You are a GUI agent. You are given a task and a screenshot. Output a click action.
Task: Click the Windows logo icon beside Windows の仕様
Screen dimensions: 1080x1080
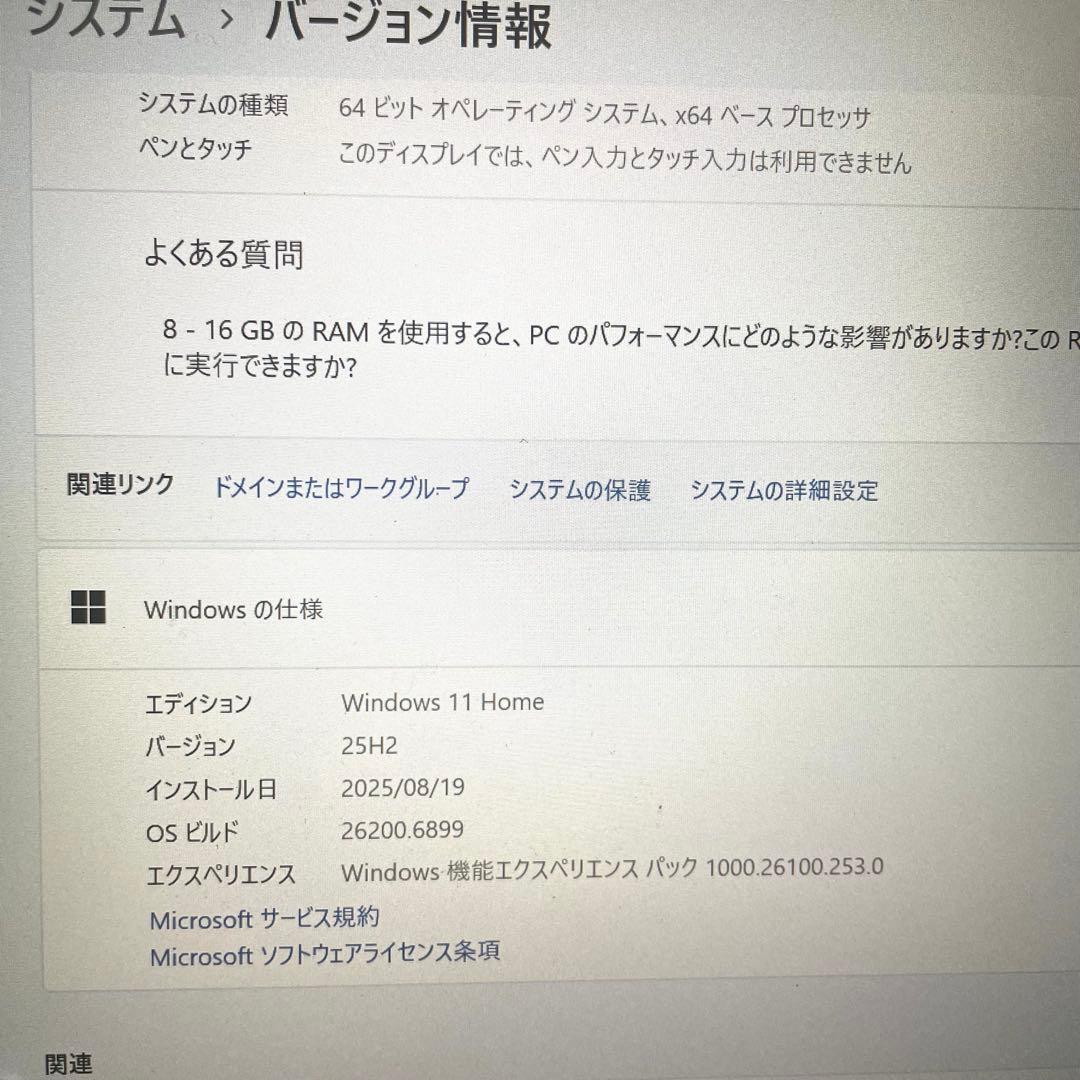[90, 608]
